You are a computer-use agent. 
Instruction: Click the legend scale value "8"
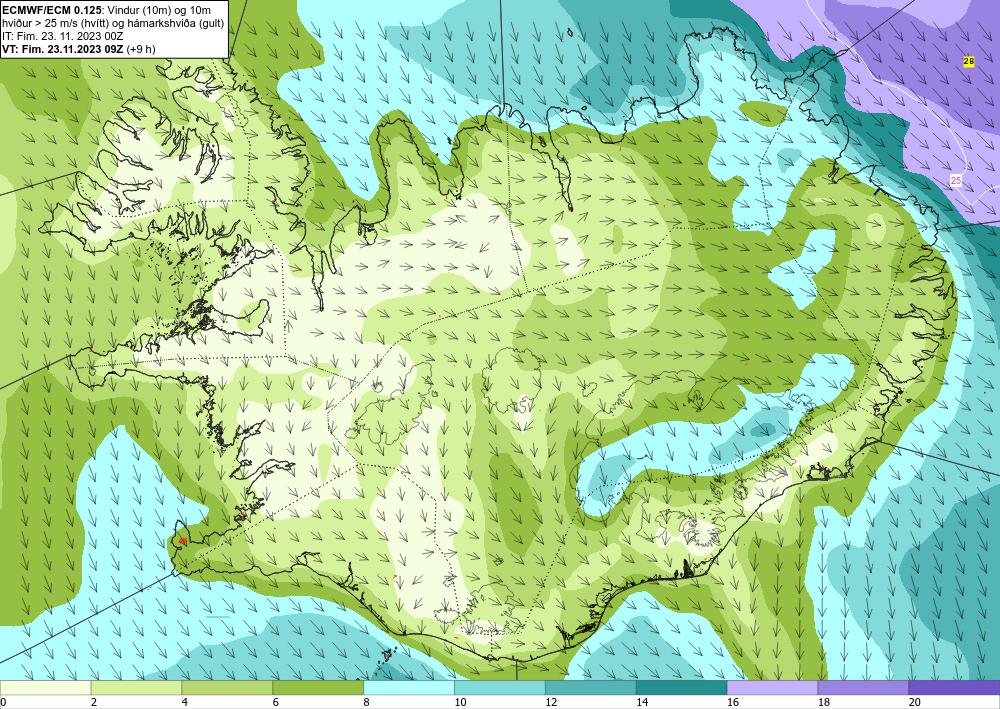[367, 703]
